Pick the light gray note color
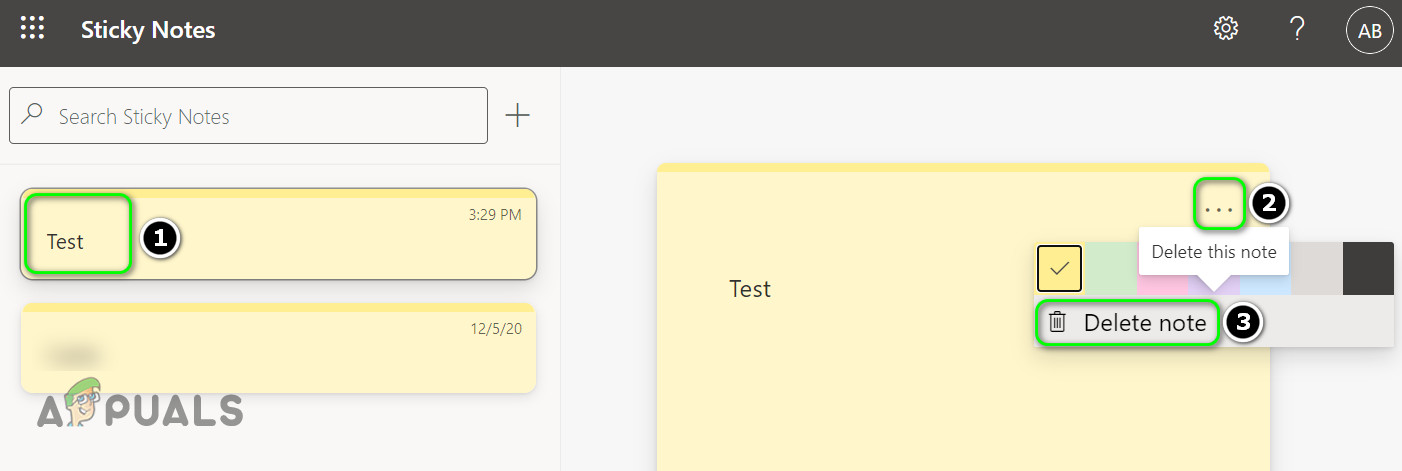 tap(1317, 270)
